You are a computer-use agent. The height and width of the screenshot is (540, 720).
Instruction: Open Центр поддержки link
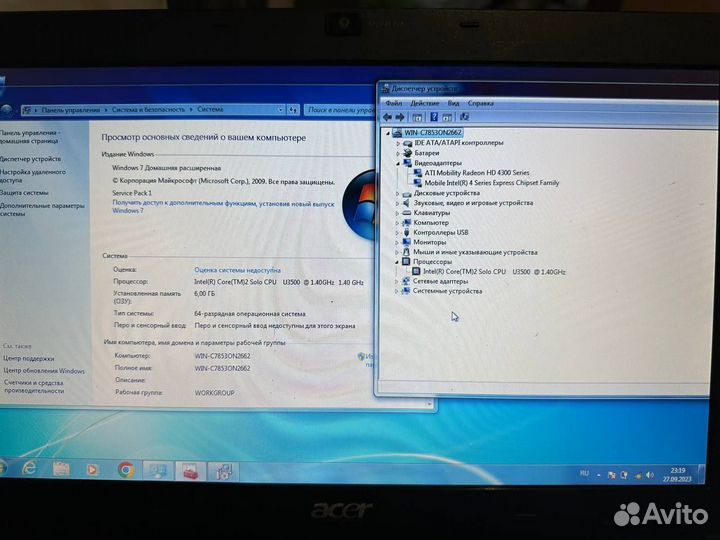pos(28,359)
